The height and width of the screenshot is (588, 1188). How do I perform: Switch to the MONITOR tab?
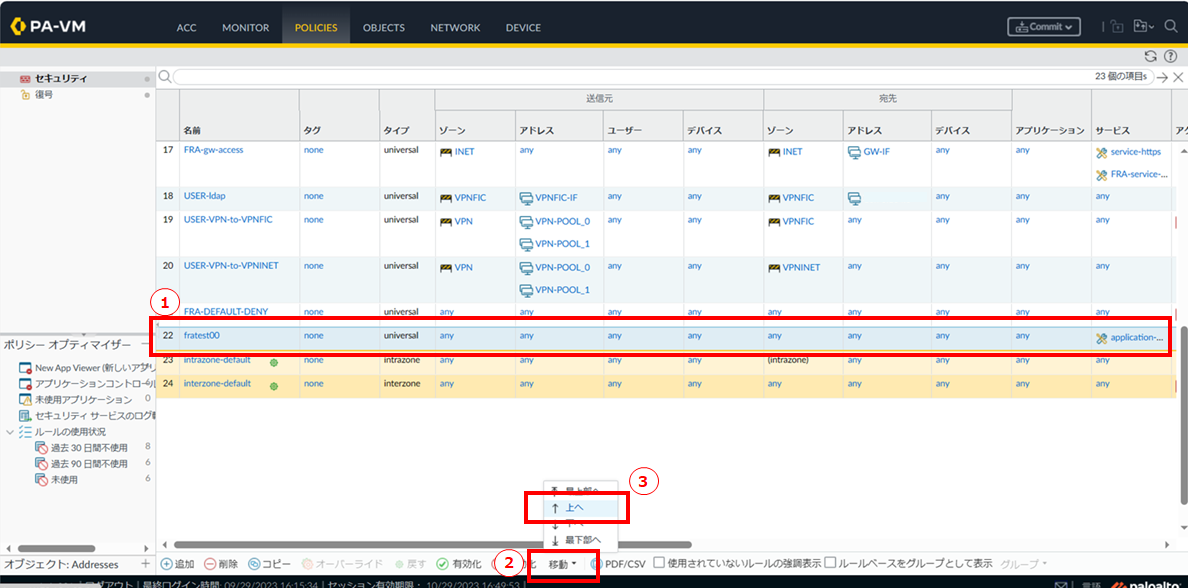click(245, 28)
